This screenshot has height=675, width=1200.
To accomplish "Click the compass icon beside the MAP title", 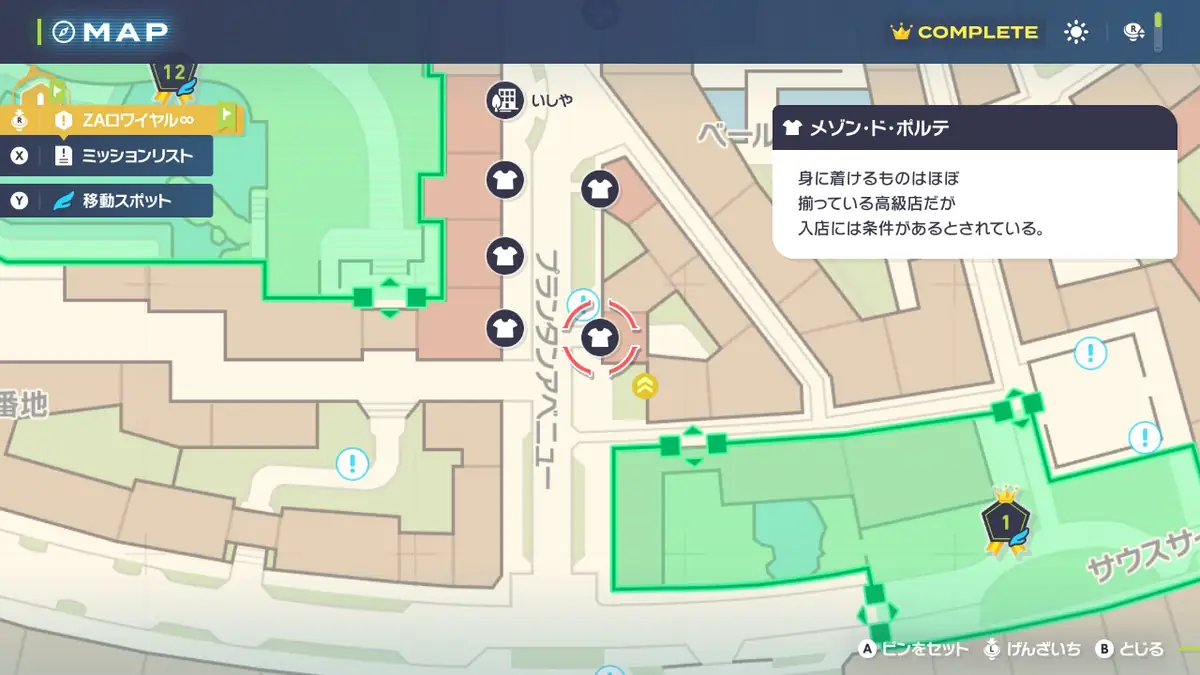I will tap(65, 32).
